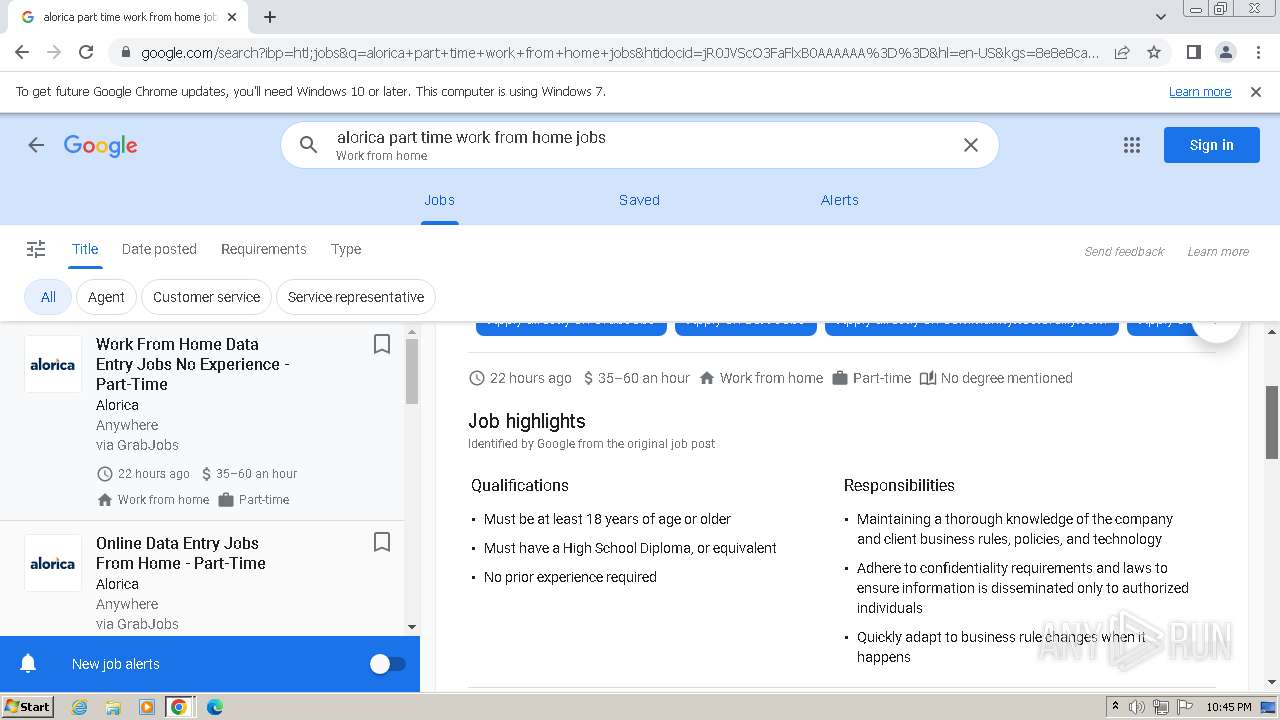This screenshot has height=720, width=1280.
Task: Open the Learn more link in update bar
Action: point(1200,92)
